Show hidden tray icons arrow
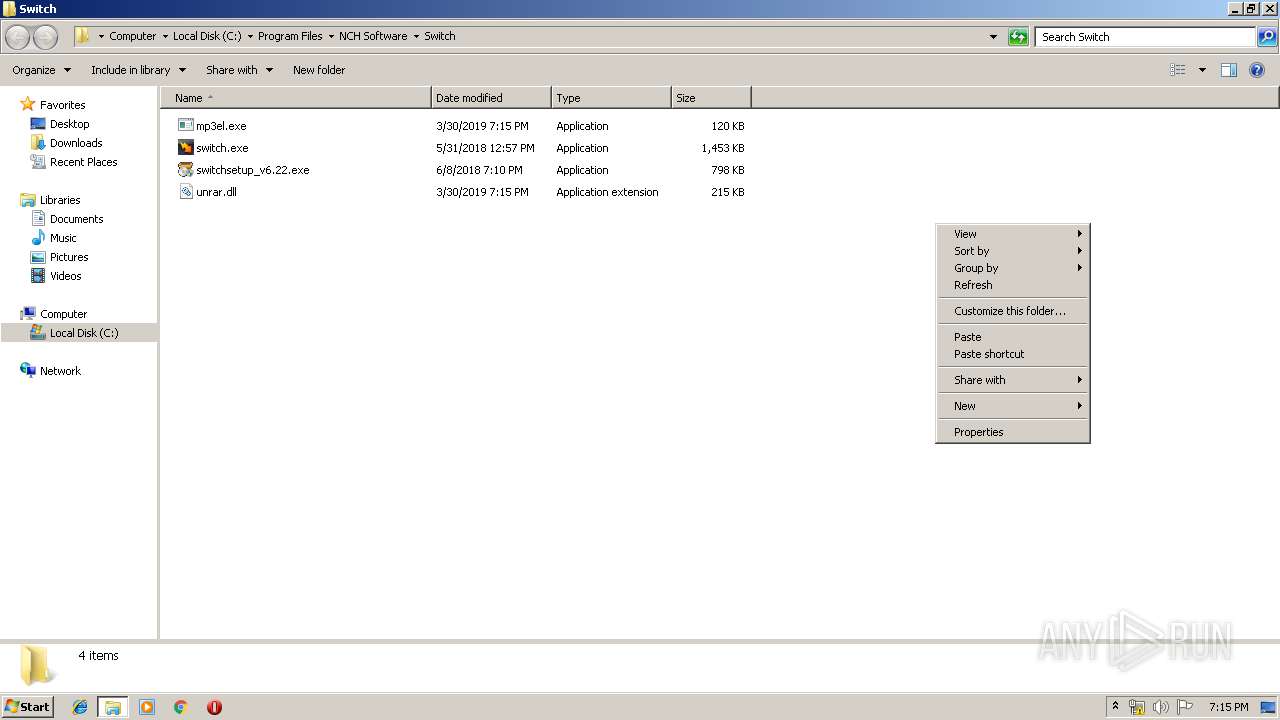 click(x=1115, y=707)
